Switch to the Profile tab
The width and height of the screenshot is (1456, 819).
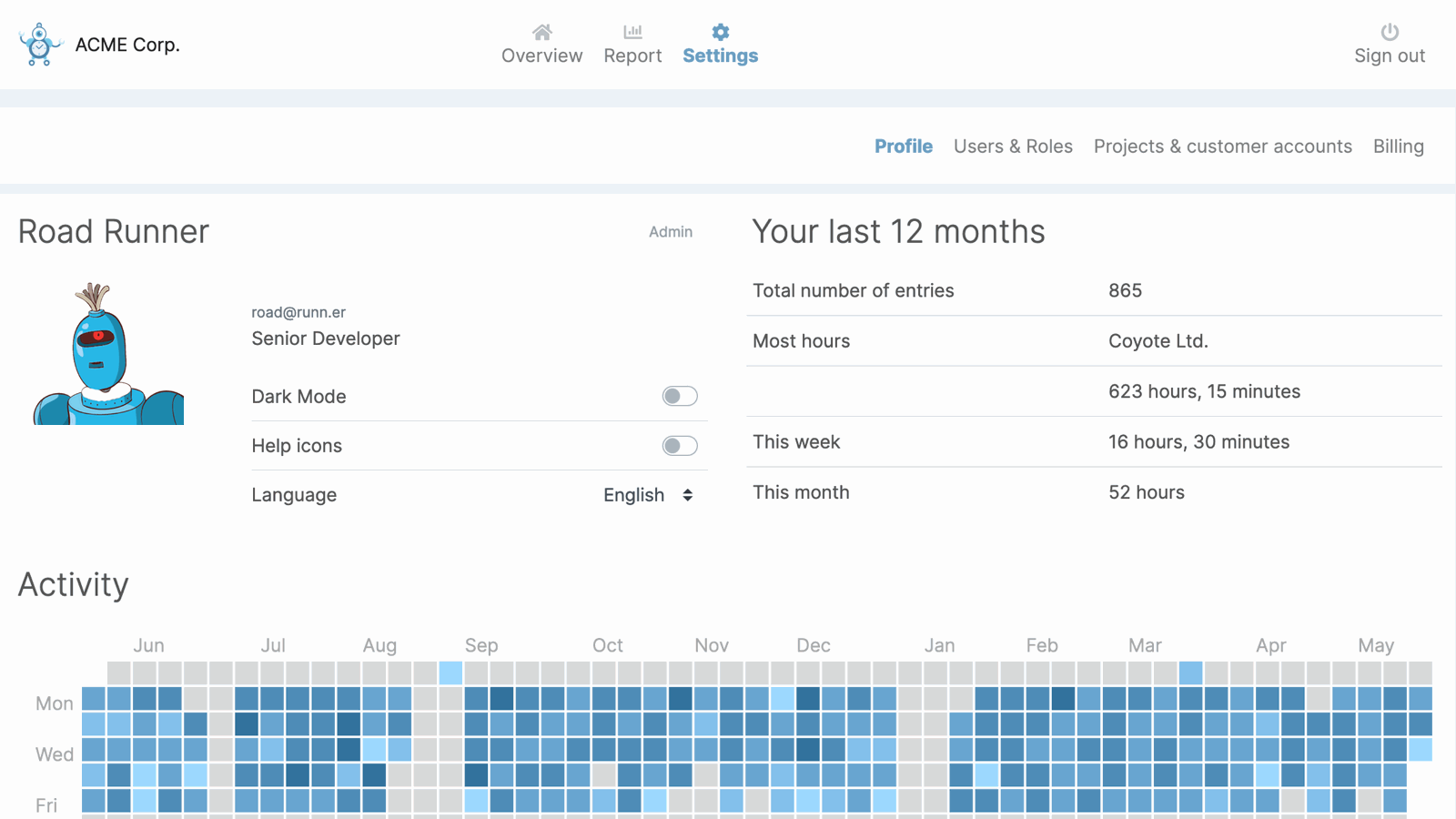coord(904,147)
